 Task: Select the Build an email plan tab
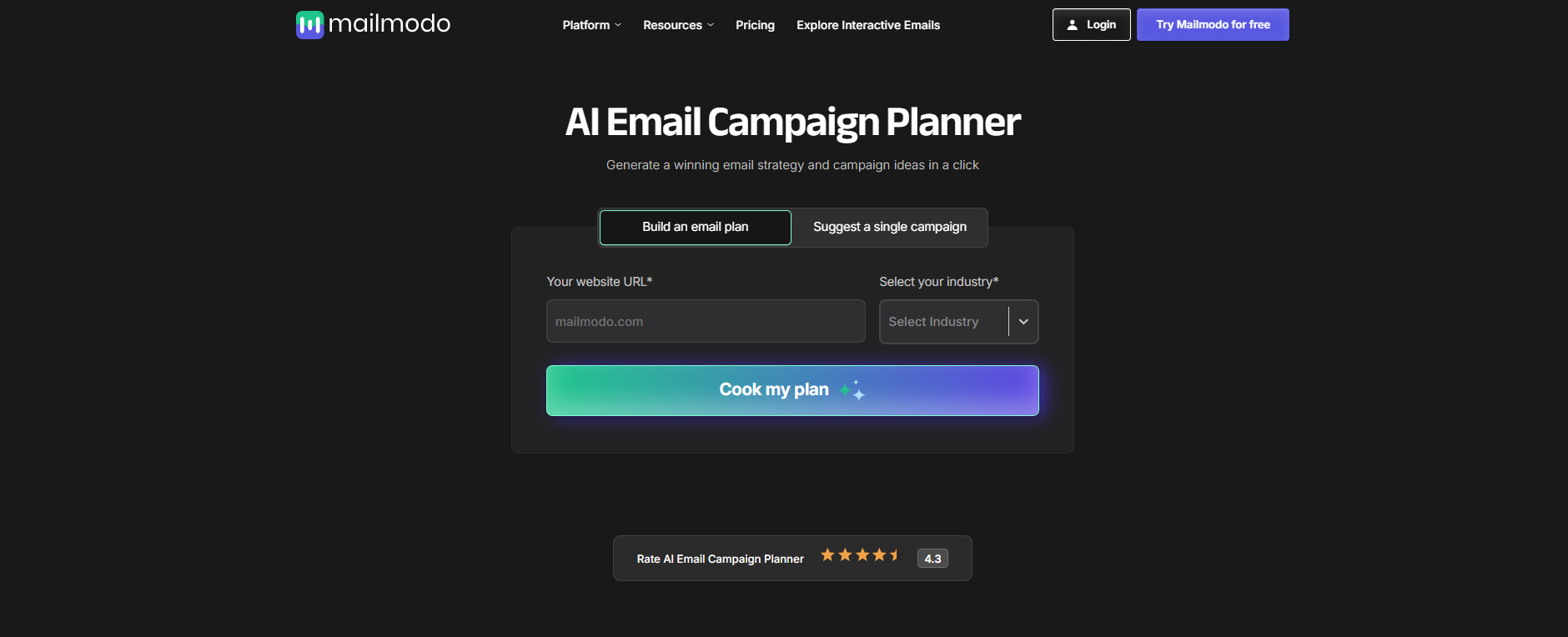pos(696,228)
